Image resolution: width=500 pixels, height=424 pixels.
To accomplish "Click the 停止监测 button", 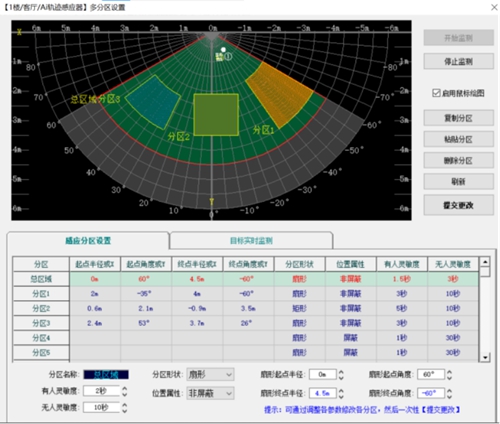I will point(458,61).
